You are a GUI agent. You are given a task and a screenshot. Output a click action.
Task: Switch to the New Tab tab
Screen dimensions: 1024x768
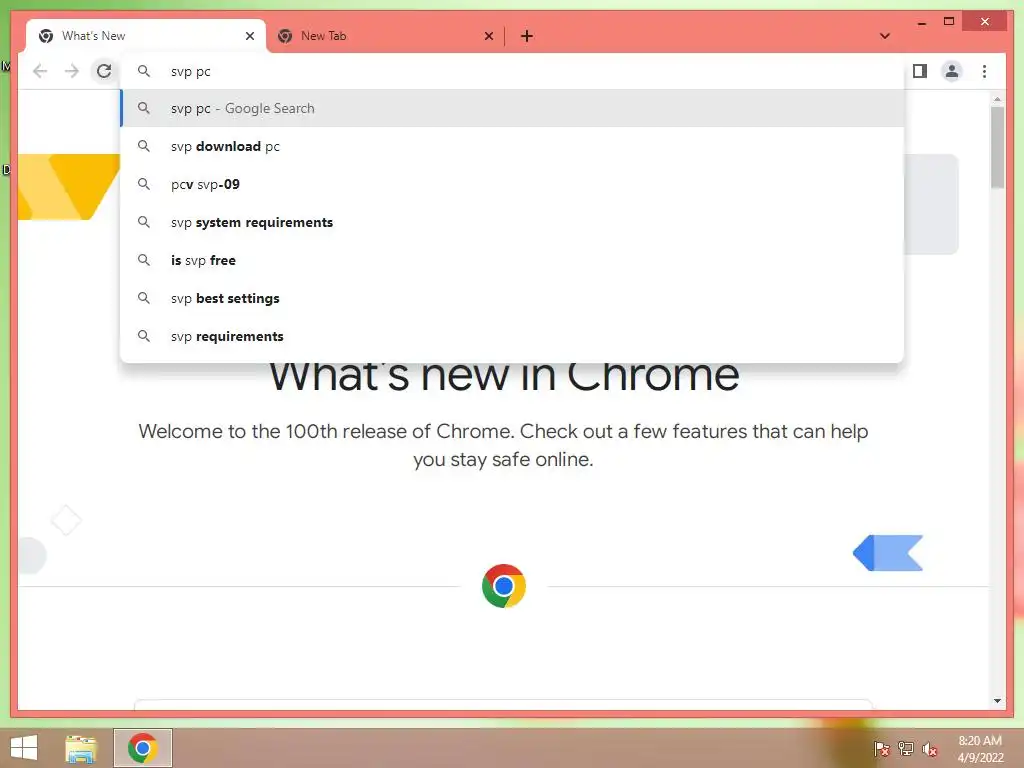point(385,36)
